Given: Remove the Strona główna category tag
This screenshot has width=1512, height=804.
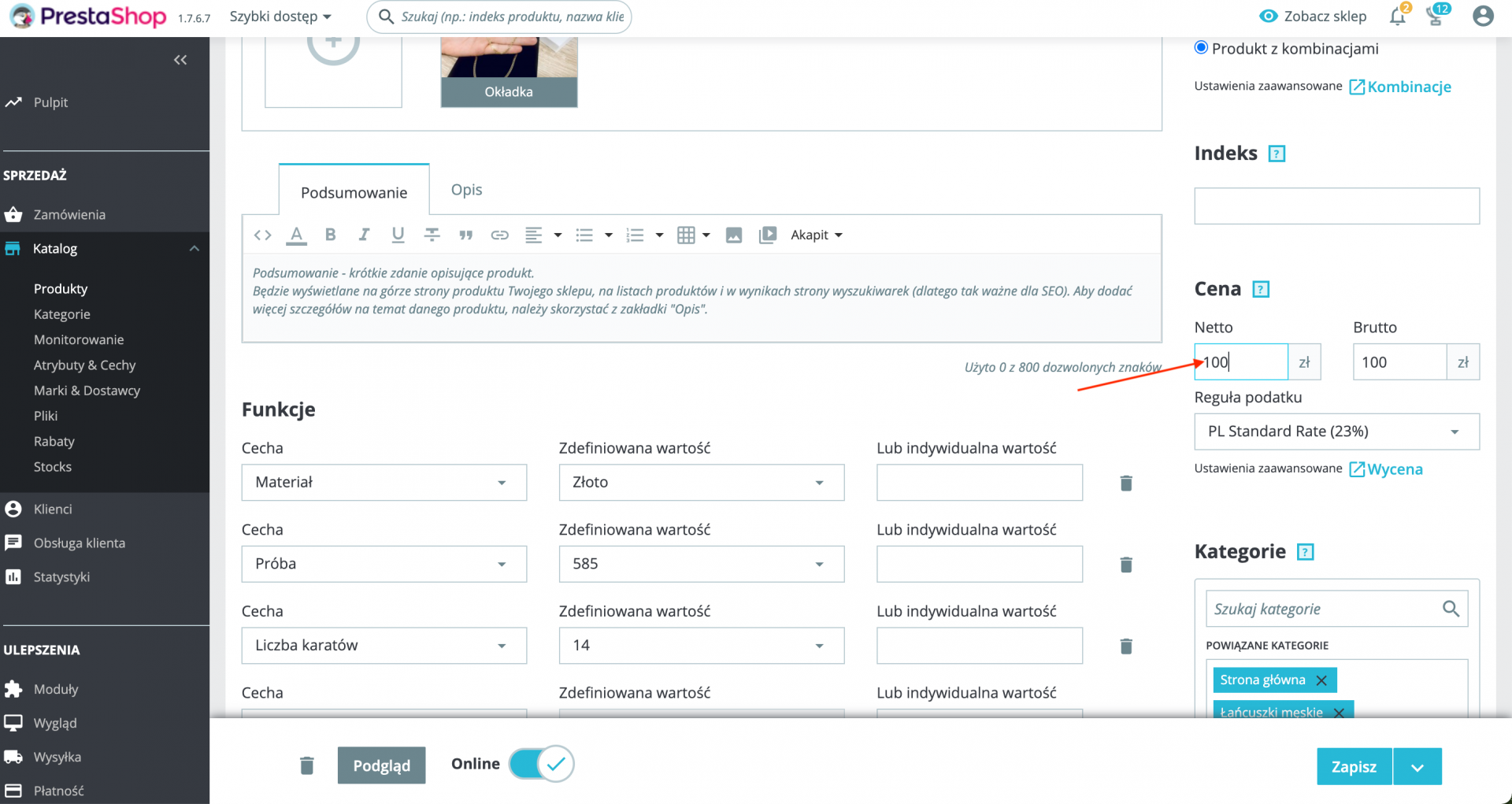Looking at the screenshot, I should coord(1321,680).
